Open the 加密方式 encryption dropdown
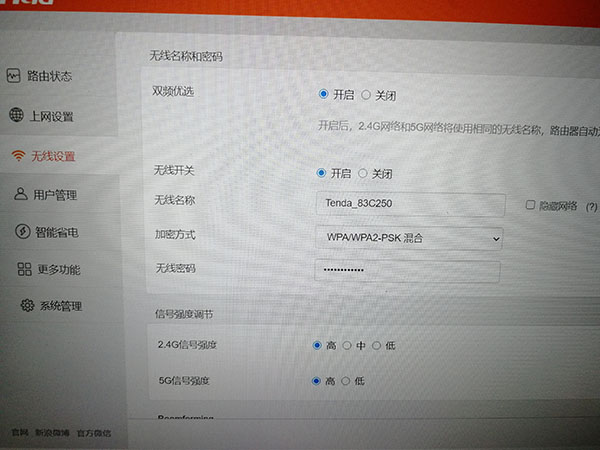This screenshot has height=450, width=600. [x=408, y=239]
